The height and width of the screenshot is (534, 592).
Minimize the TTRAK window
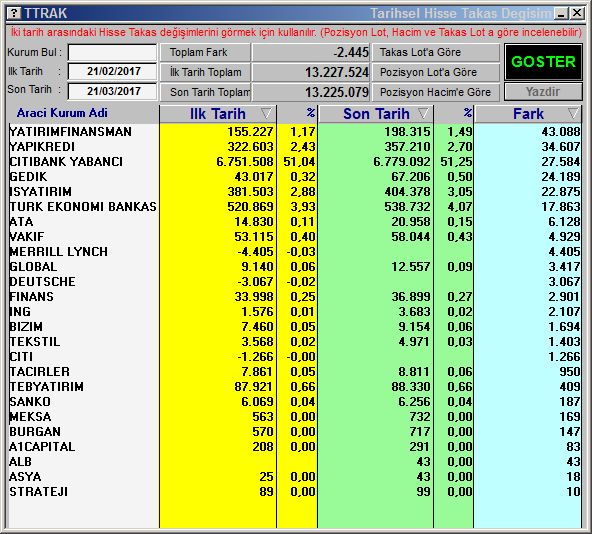pos(561,14)
